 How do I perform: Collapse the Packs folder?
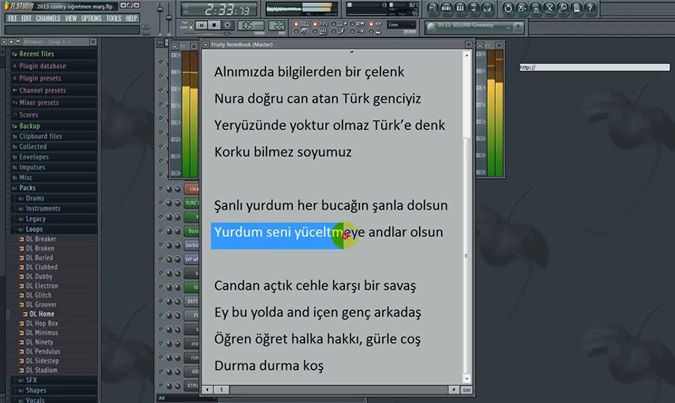(x=53, y=188)
